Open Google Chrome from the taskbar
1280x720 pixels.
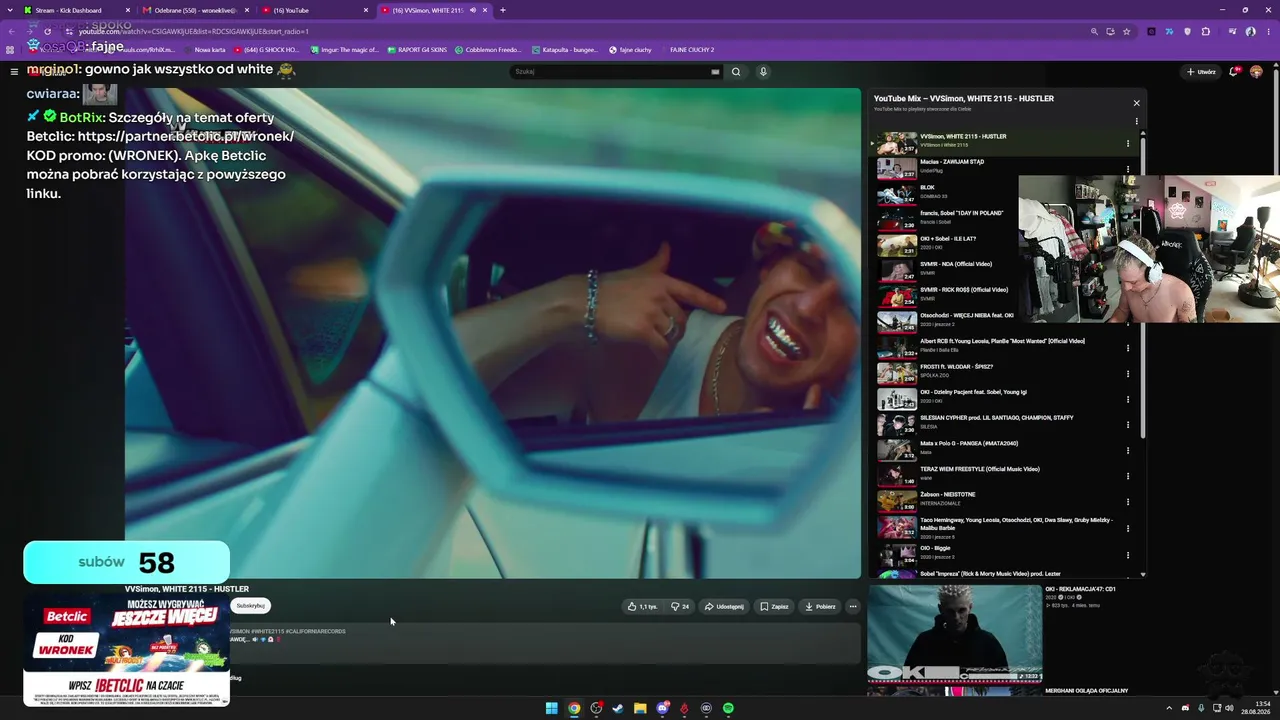pyautogui.click(x=574, y=708)
